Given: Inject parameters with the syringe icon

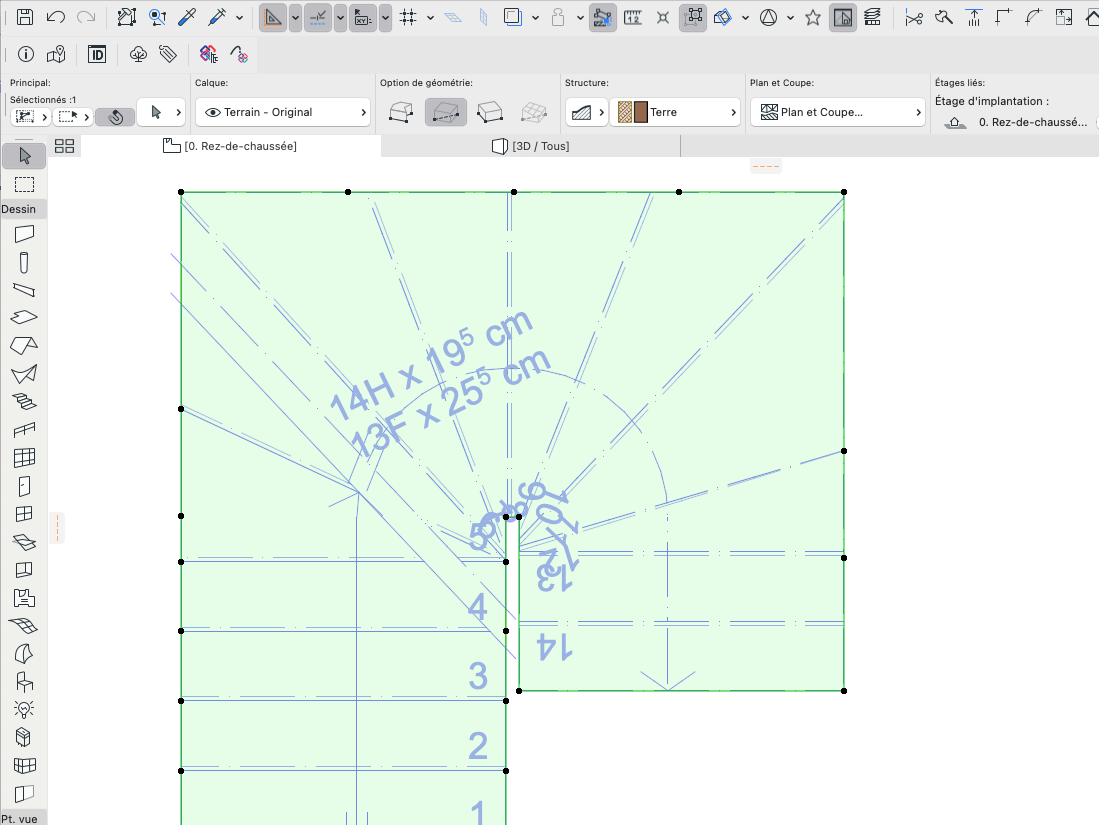Looking at the screenshot, I should point(218,18).
